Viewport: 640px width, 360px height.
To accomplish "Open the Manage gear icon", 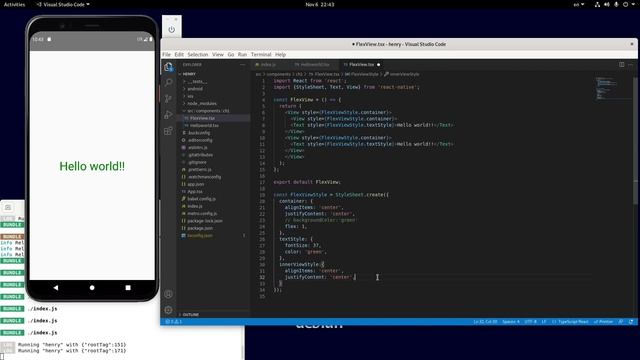I will [168, 310].
